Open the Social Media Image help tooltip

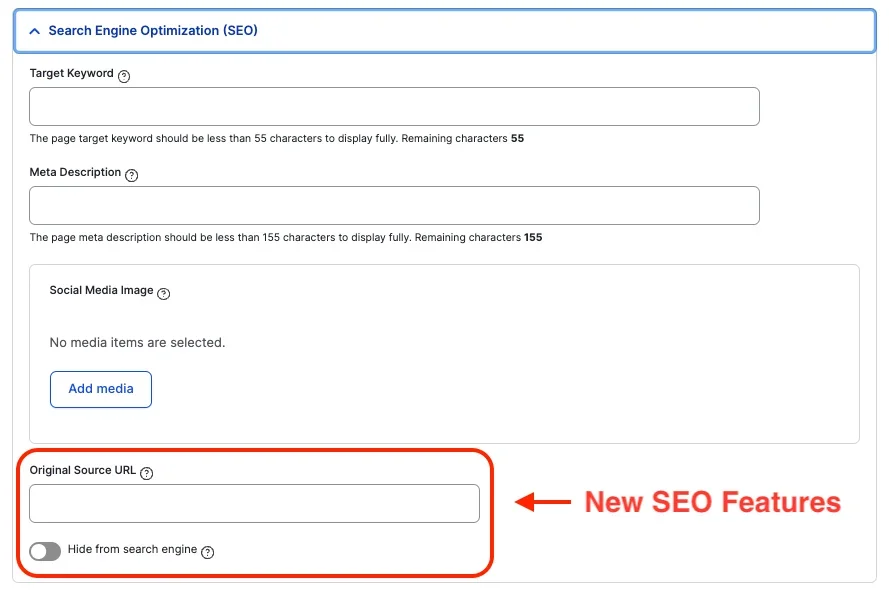click(x=164, y=294)
